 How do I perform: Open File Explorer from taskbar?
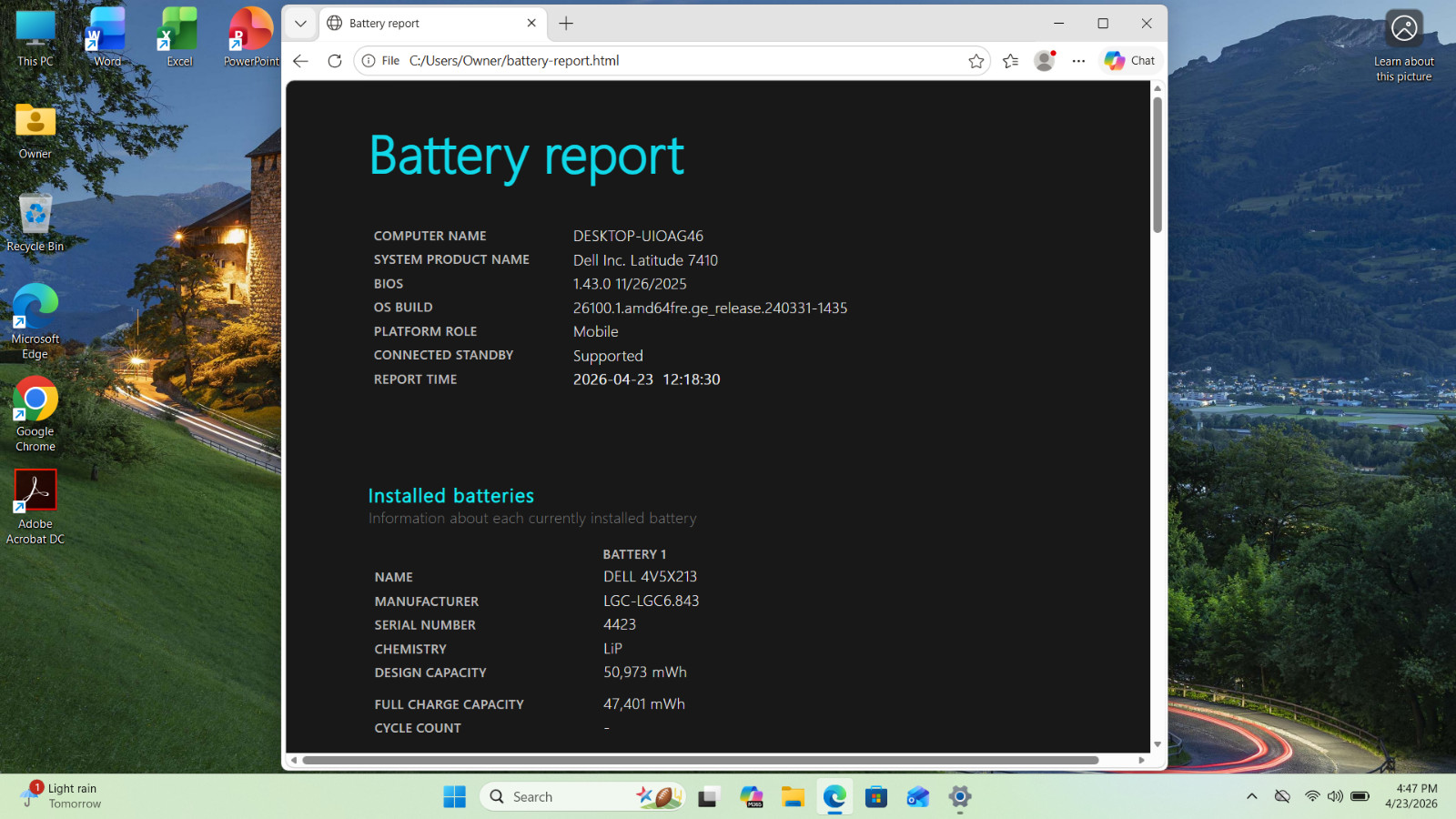[x=793, y=797]
